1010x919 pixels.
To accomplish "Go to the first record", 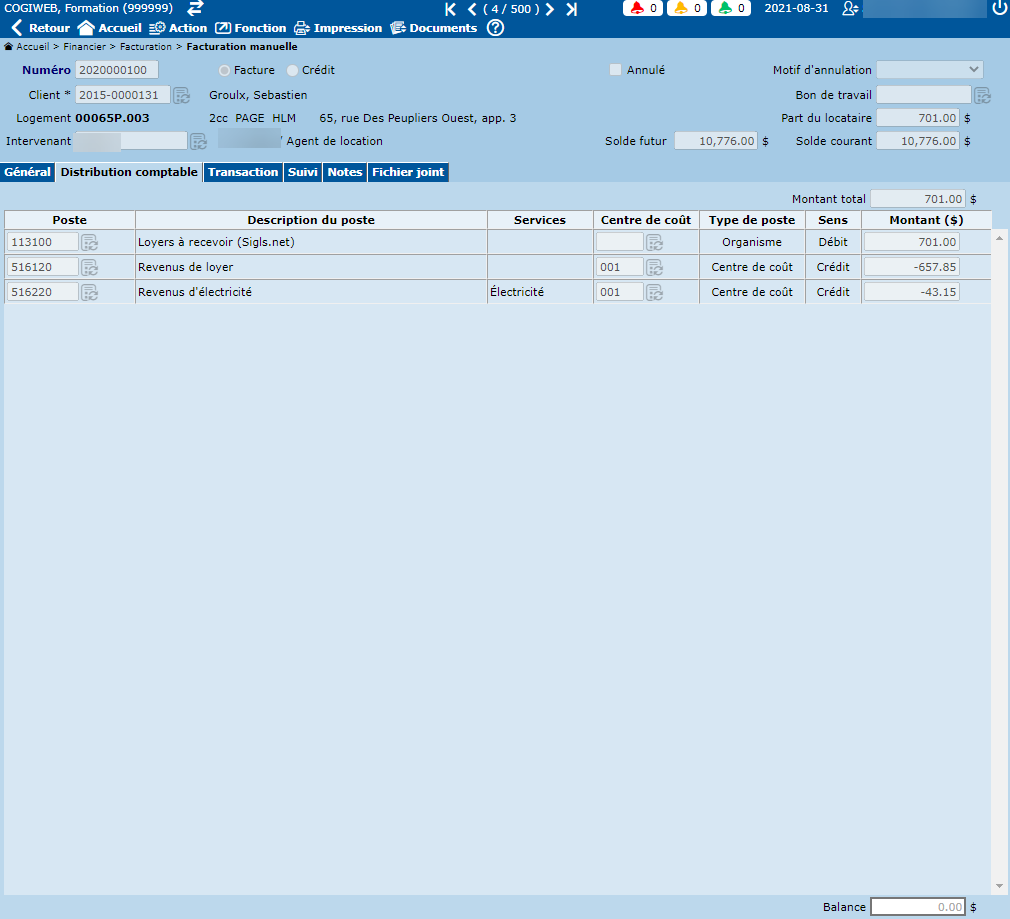I will (450, 9).
